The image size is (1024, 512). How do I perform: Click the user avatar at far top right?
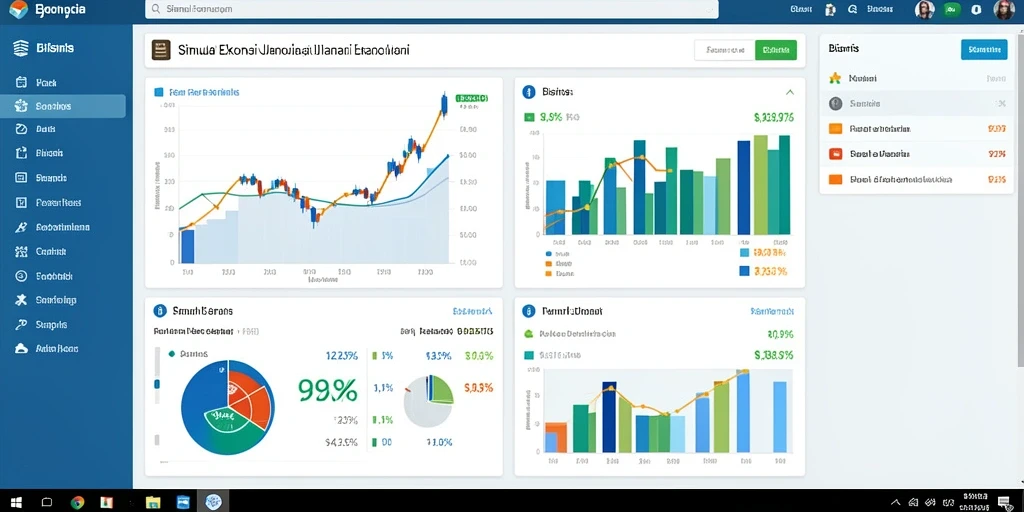coord(1004,10)
